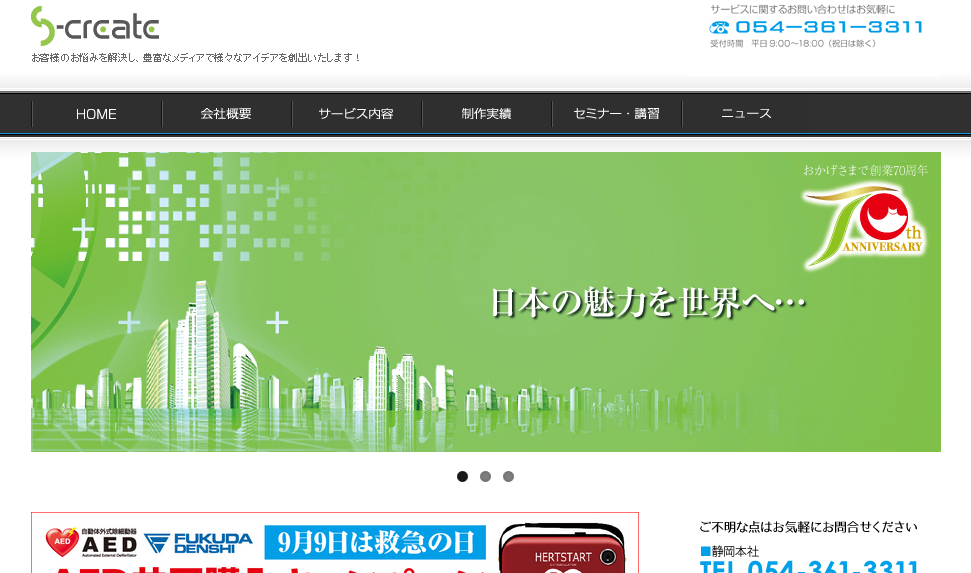Click the 9月9日は救急の日 banner headline

tap(375, 543)
